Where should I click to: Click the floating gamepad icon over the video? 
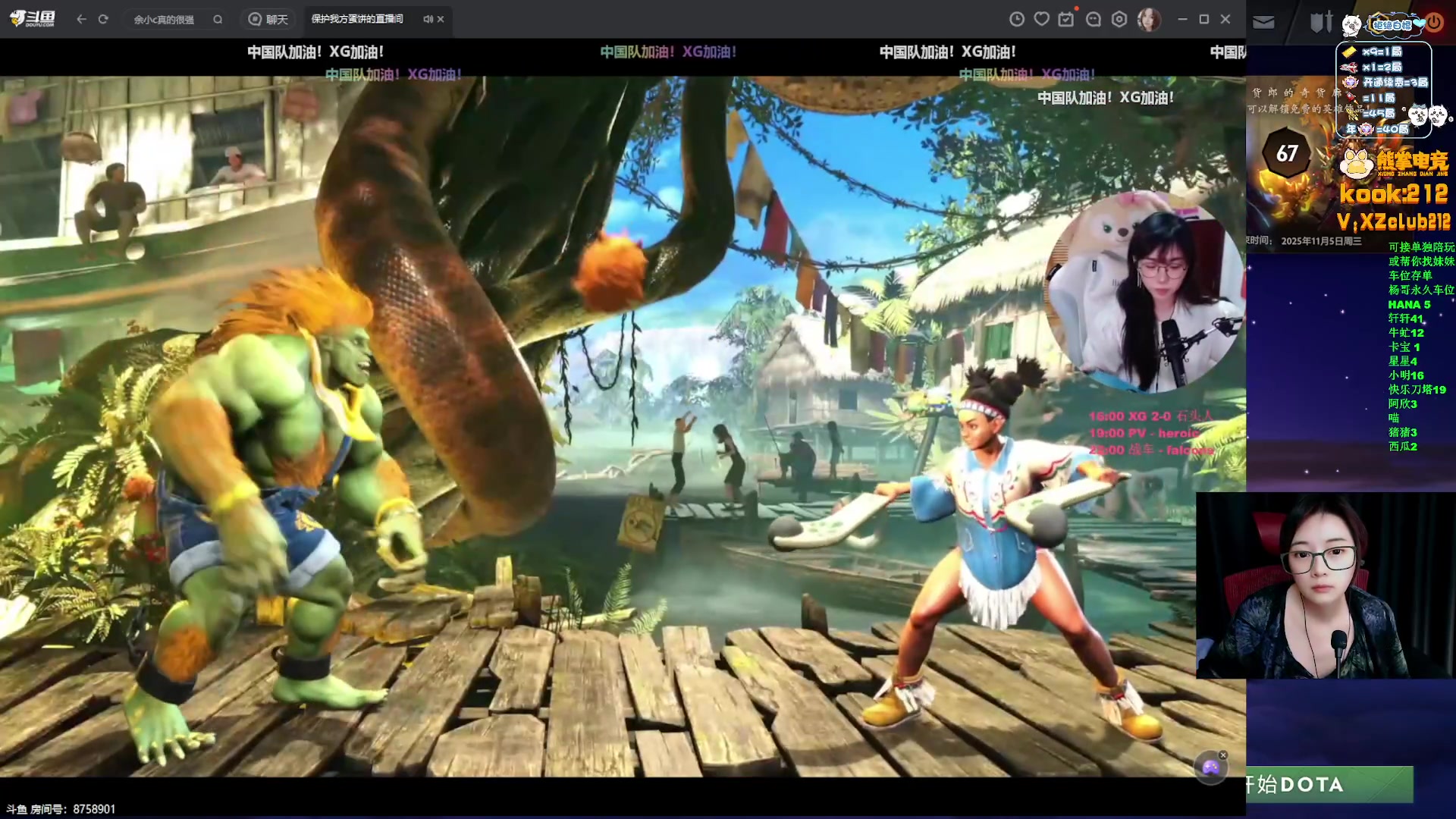(x=1210, y=768)
